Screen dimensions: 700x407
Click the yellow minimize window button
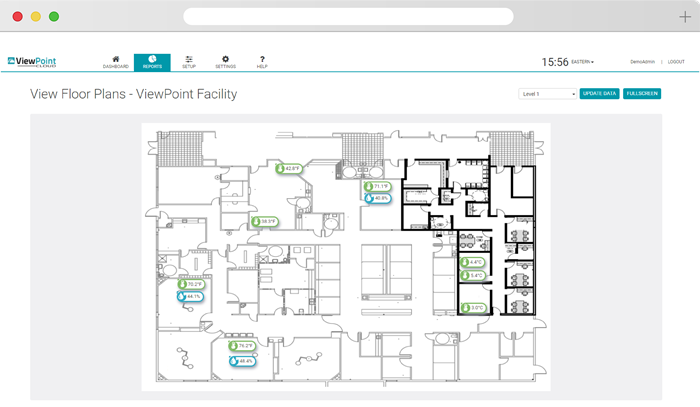36,17
